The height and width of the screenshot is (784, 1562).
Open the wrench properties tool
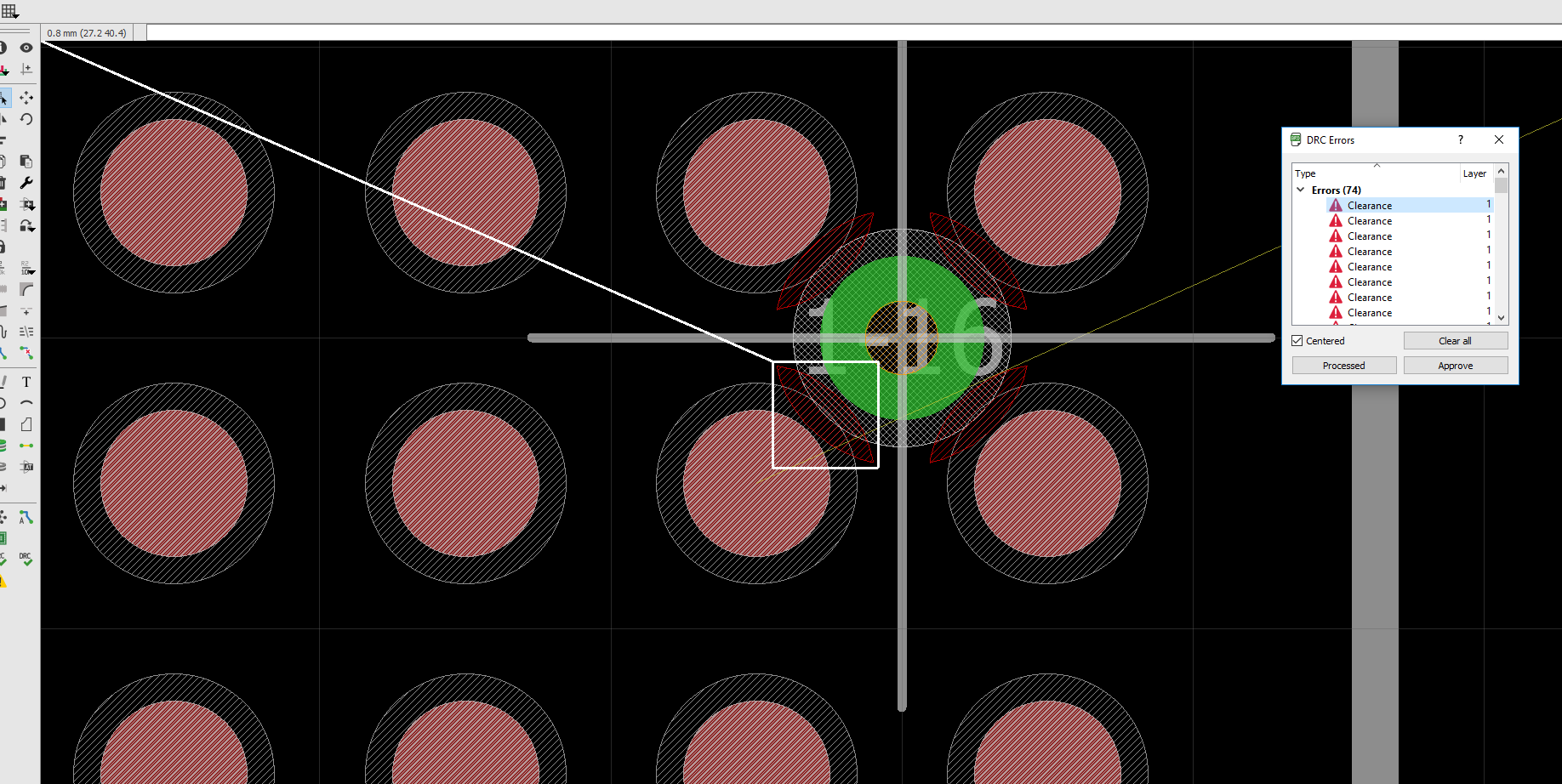26,181
